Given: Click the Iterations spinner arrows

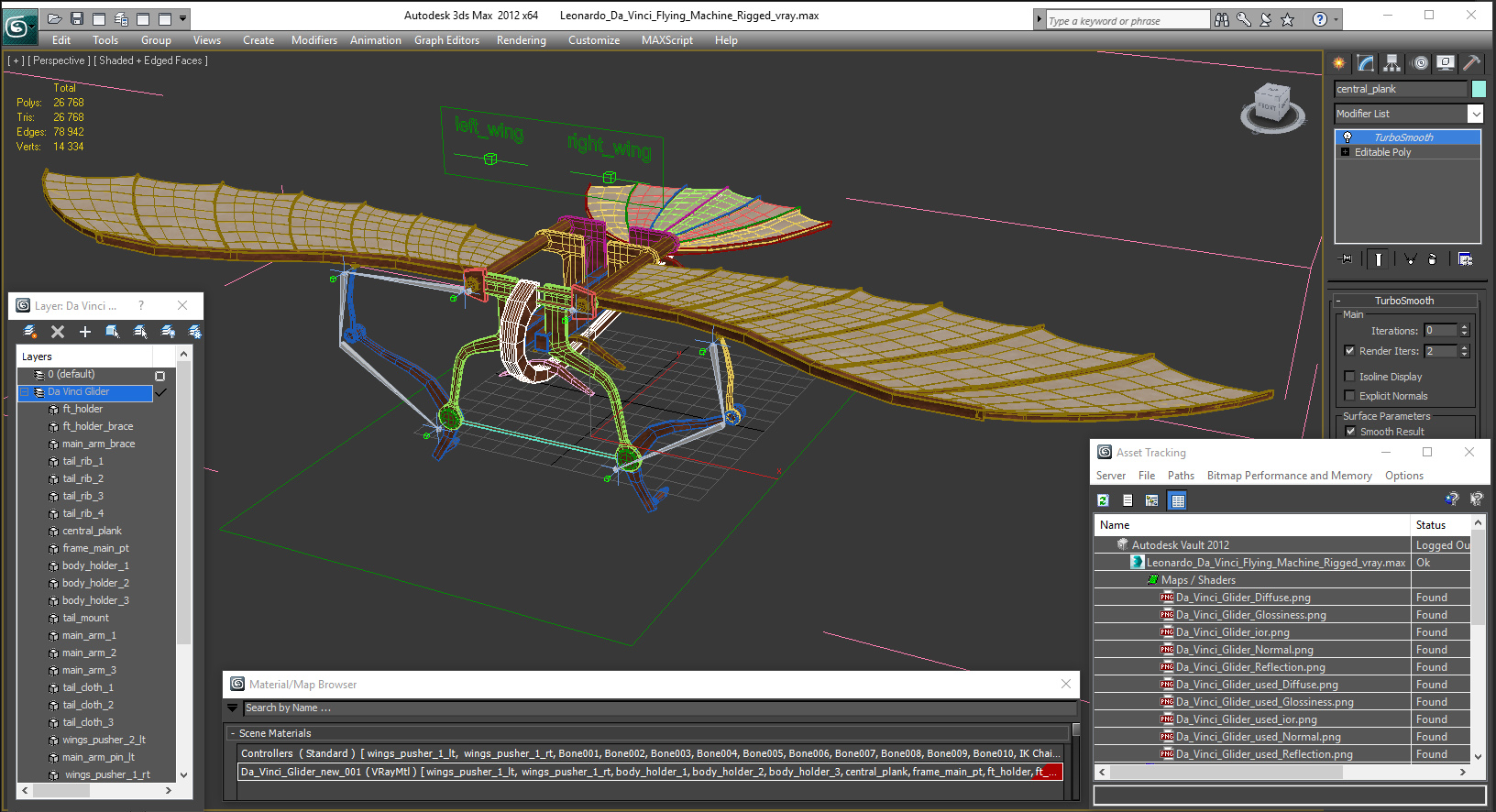Looking at the screenshot, I should tap(1464, 331).
